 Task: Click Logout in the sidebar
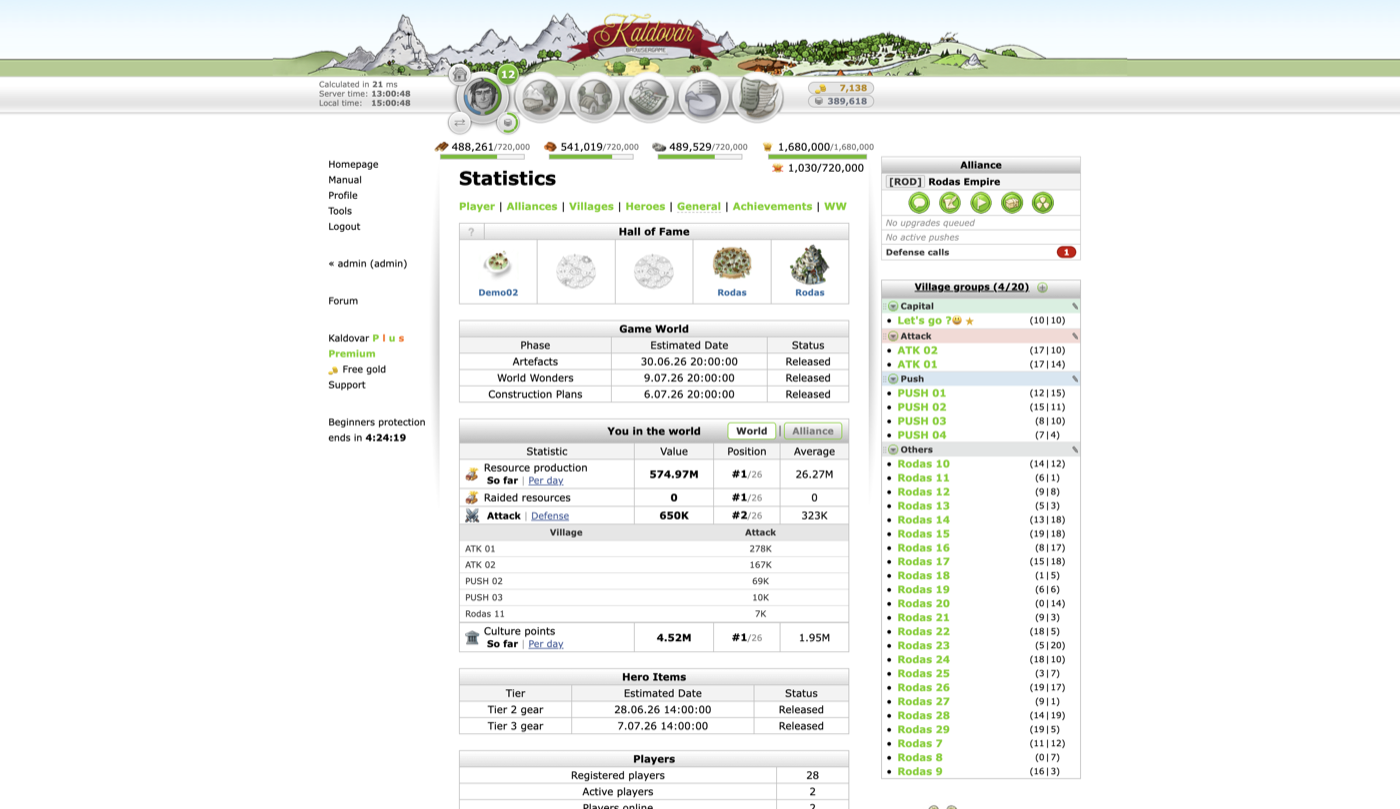(344, 227)
